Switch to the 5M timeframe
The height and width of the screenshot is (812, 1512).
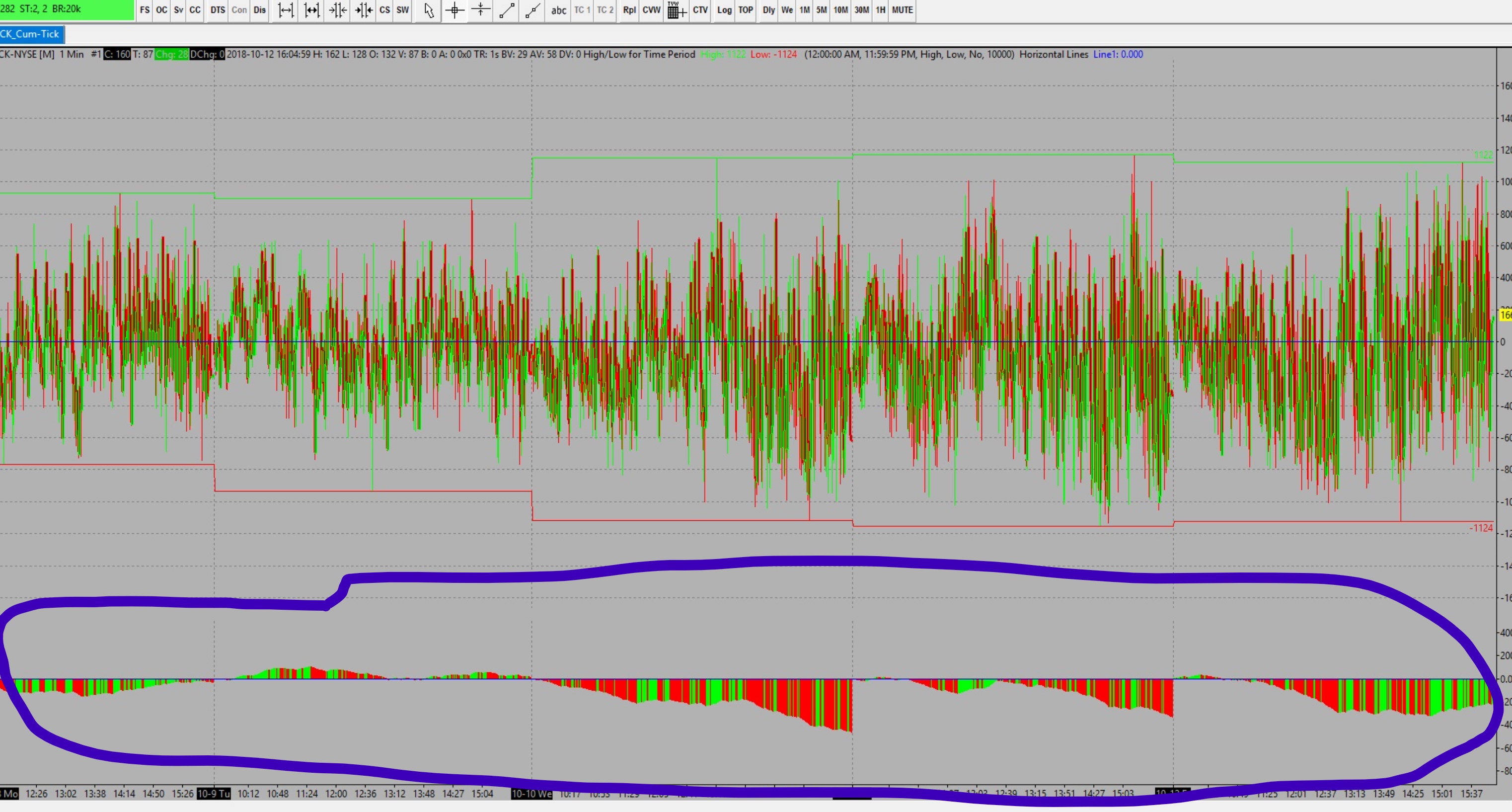pos(821,10)
